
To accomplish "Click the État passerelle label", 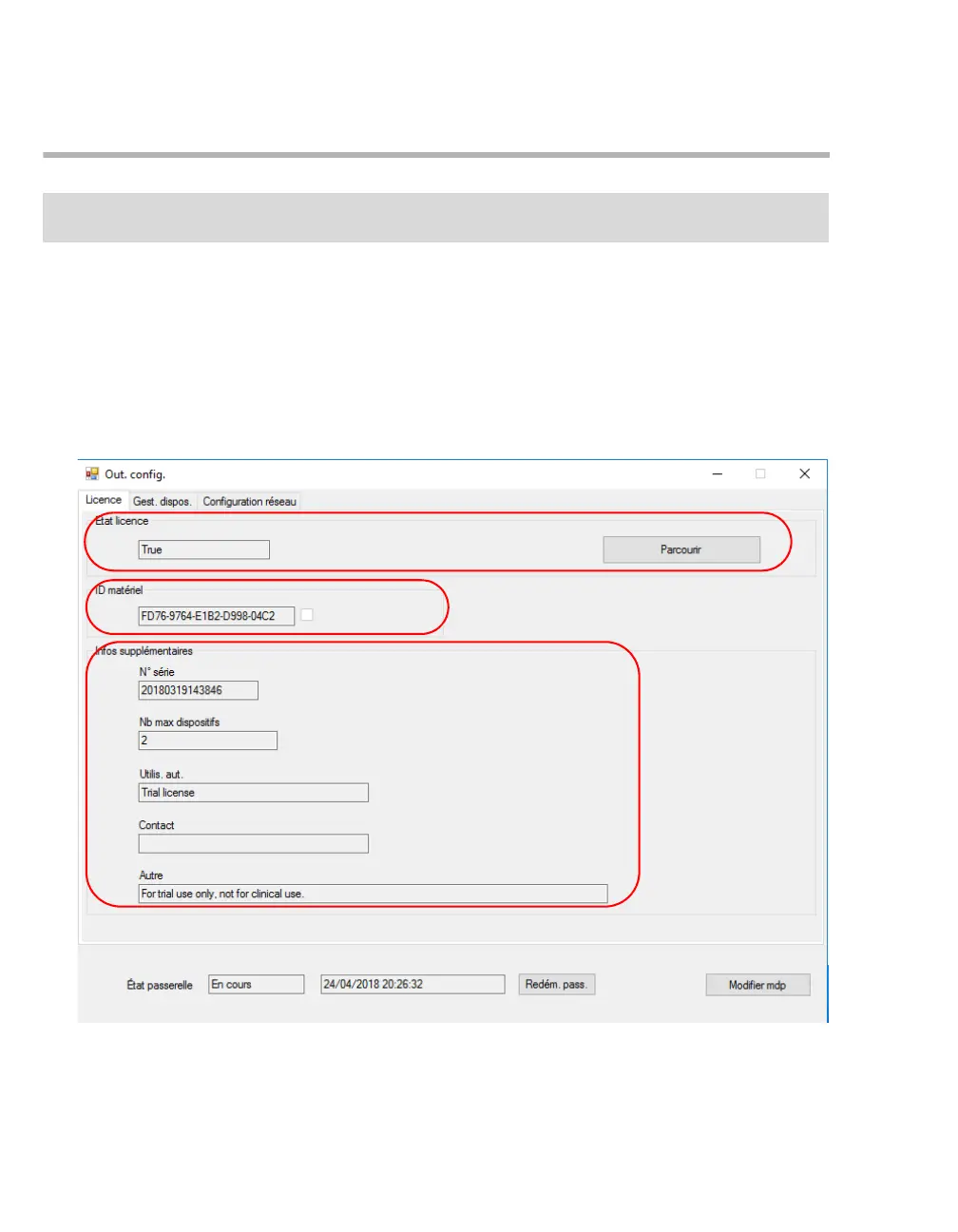I will point(160,985).
